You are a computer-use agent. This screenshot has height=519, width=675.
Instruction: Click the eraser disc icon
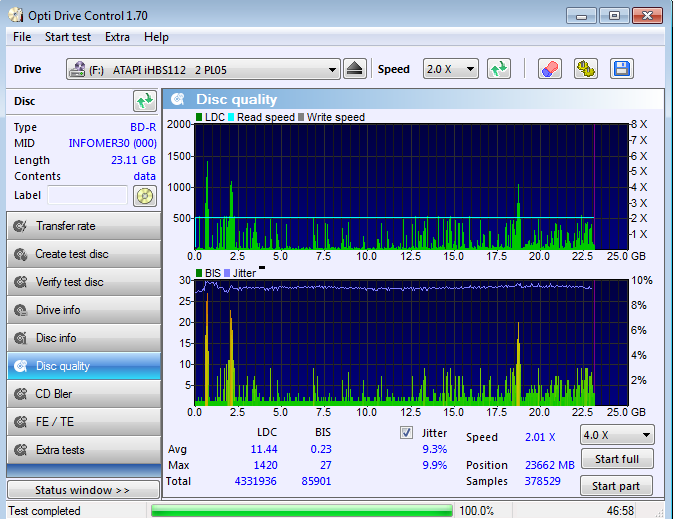[550, 69]
